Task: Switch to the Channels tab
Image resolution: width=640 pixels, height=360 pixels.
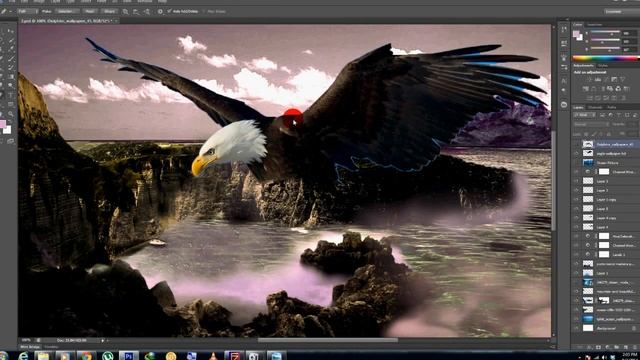Action: [x=595, y=107]
